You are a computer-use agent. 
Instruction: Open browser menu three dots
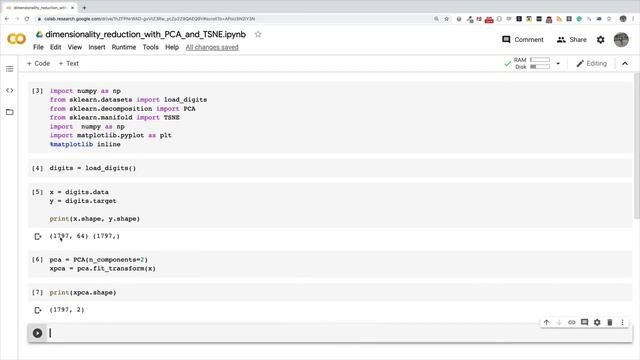tap(633, 19)
